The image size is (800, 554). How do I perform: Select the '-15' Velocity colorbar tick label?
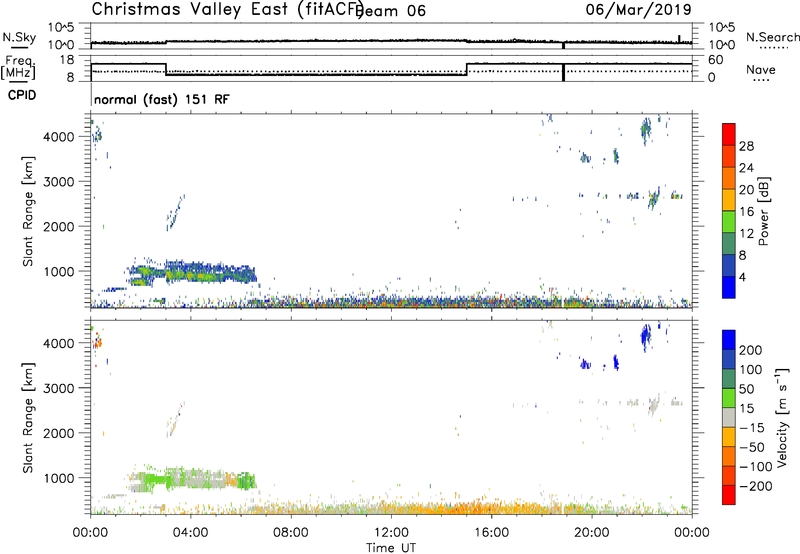tap(752, 427)
